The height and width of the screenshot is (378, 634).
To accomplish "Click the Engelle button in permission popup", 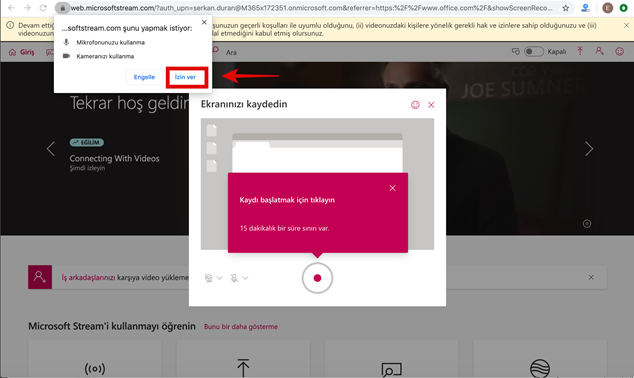I will (144, 77).
